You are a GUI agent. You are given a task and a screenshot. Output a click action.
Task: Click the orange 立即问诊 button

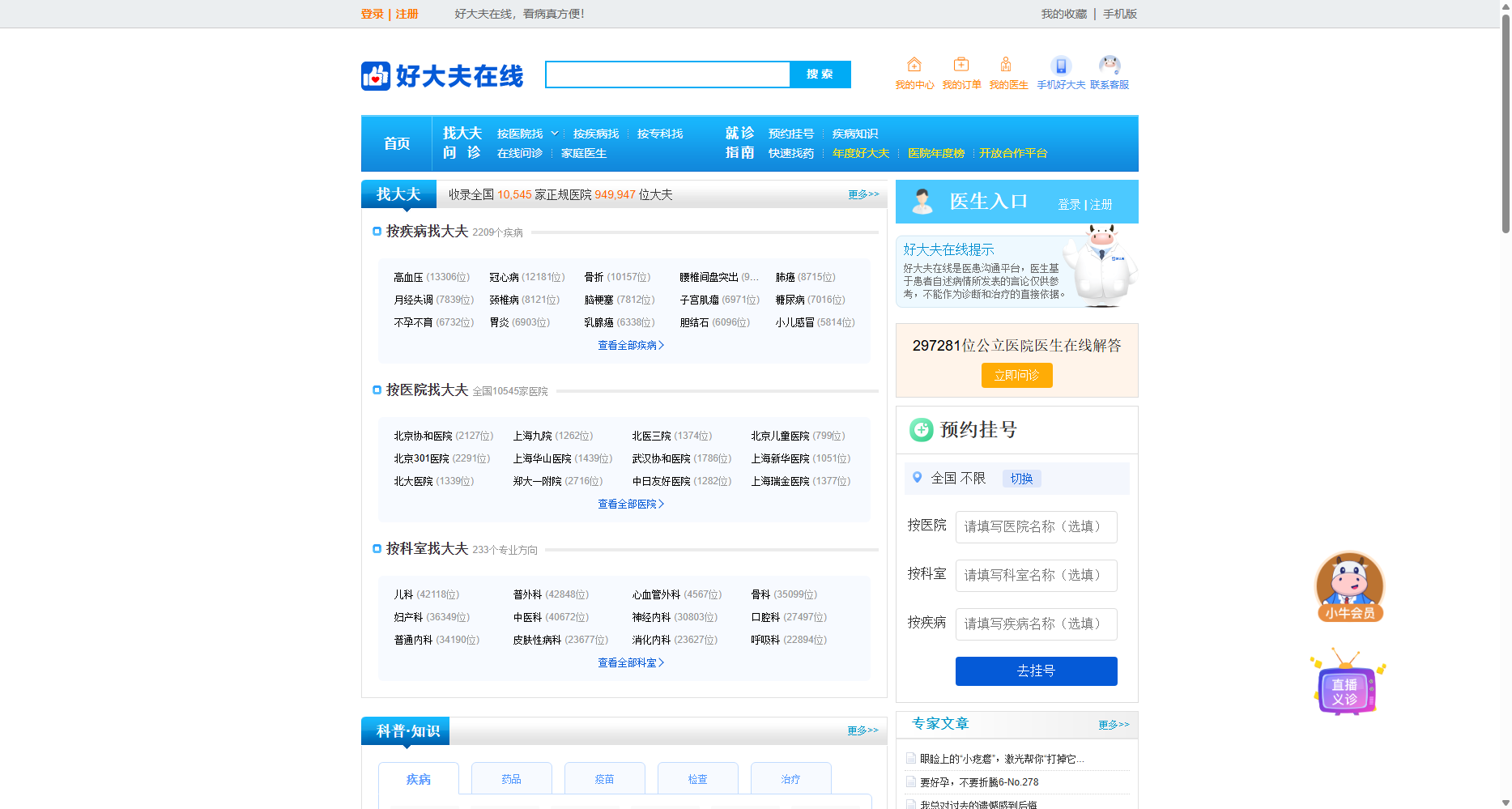coord(1017,376)
